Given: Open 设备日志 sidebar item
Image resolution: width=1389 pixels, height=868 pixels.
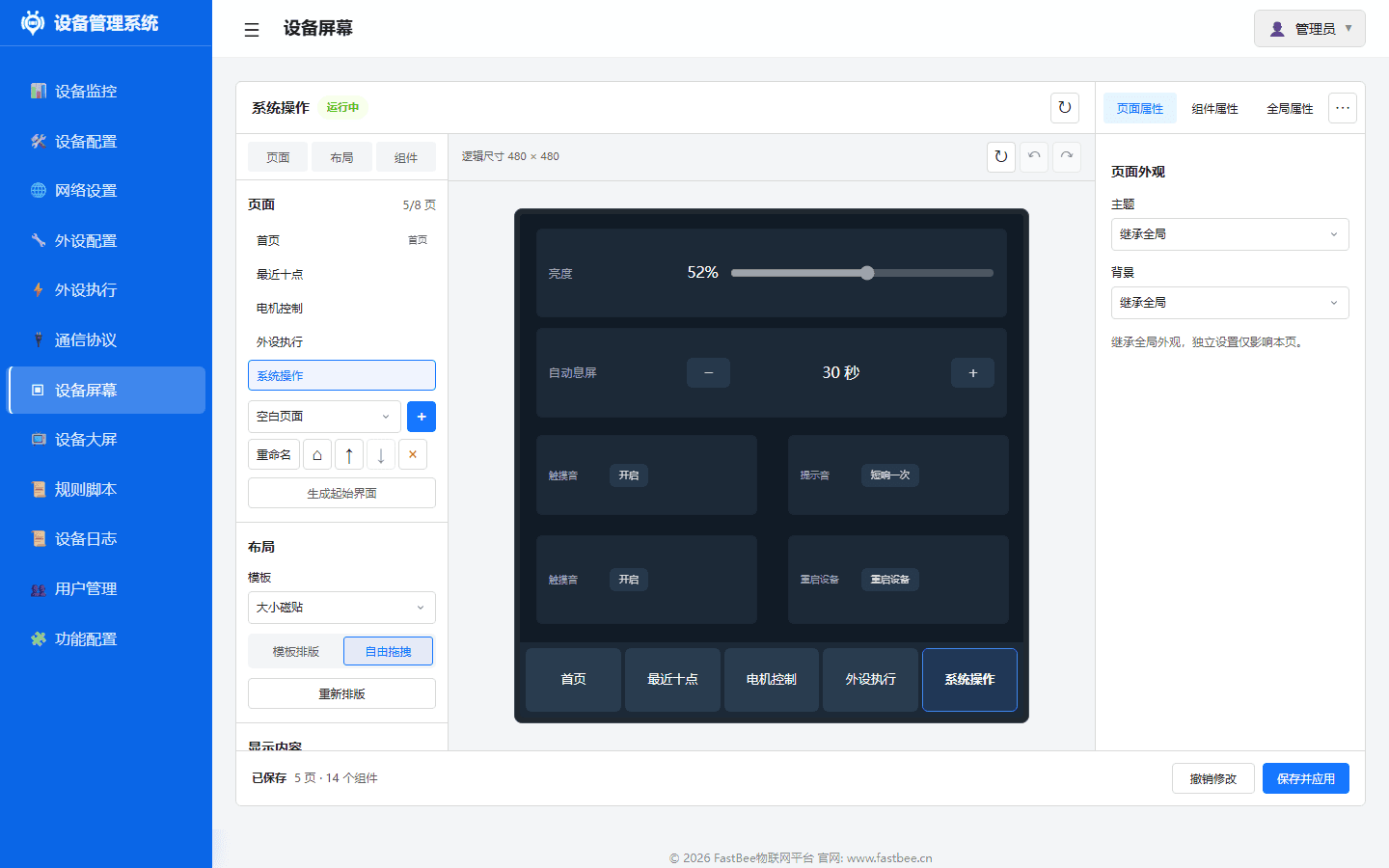Looking at the screenshot, I should 106,539.
